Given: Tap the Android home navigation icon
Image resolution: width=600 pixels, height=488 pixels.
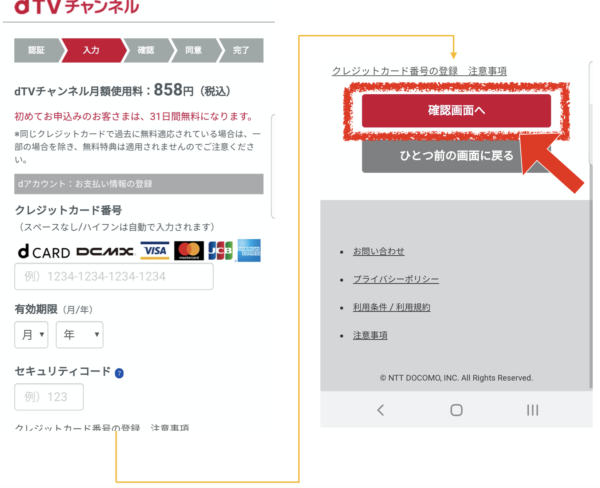Looking at the screenshot, I should pyautogui.click(x=456, y=410).
